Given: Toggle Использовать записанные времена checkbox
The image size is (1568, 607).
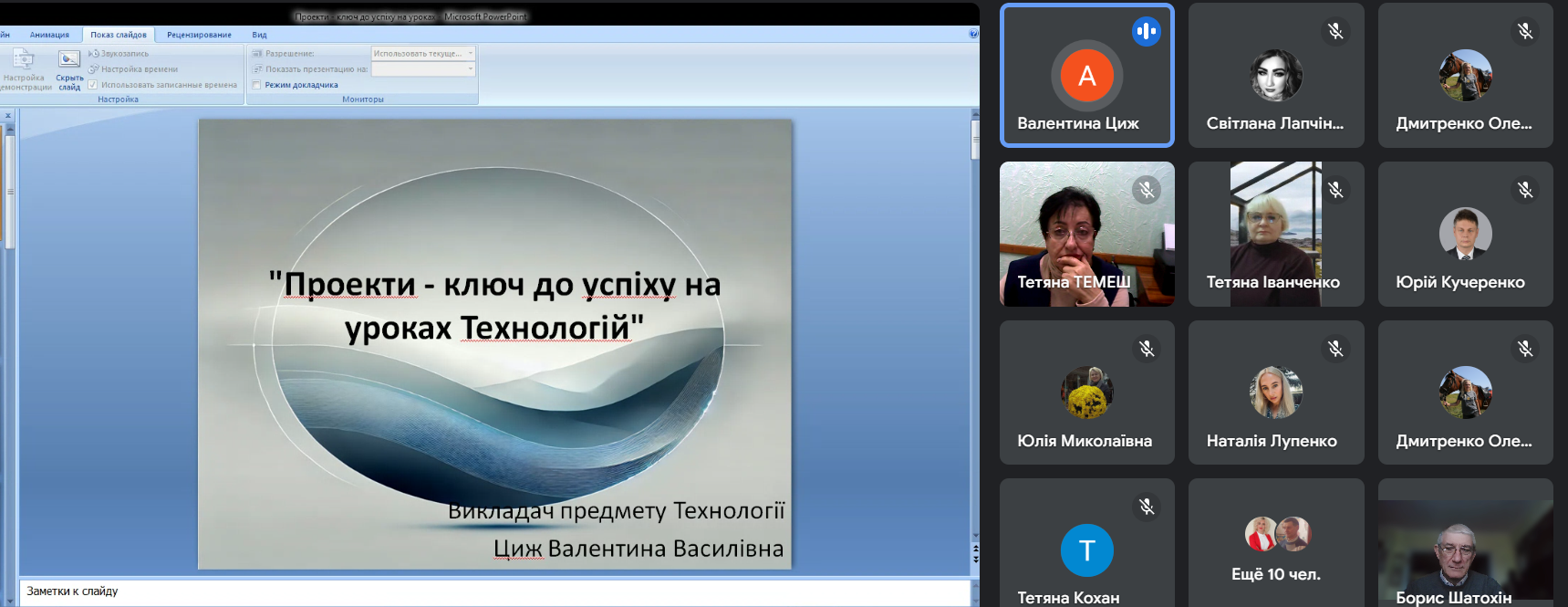Looking at the screenshot, I should tap(92, 85).
